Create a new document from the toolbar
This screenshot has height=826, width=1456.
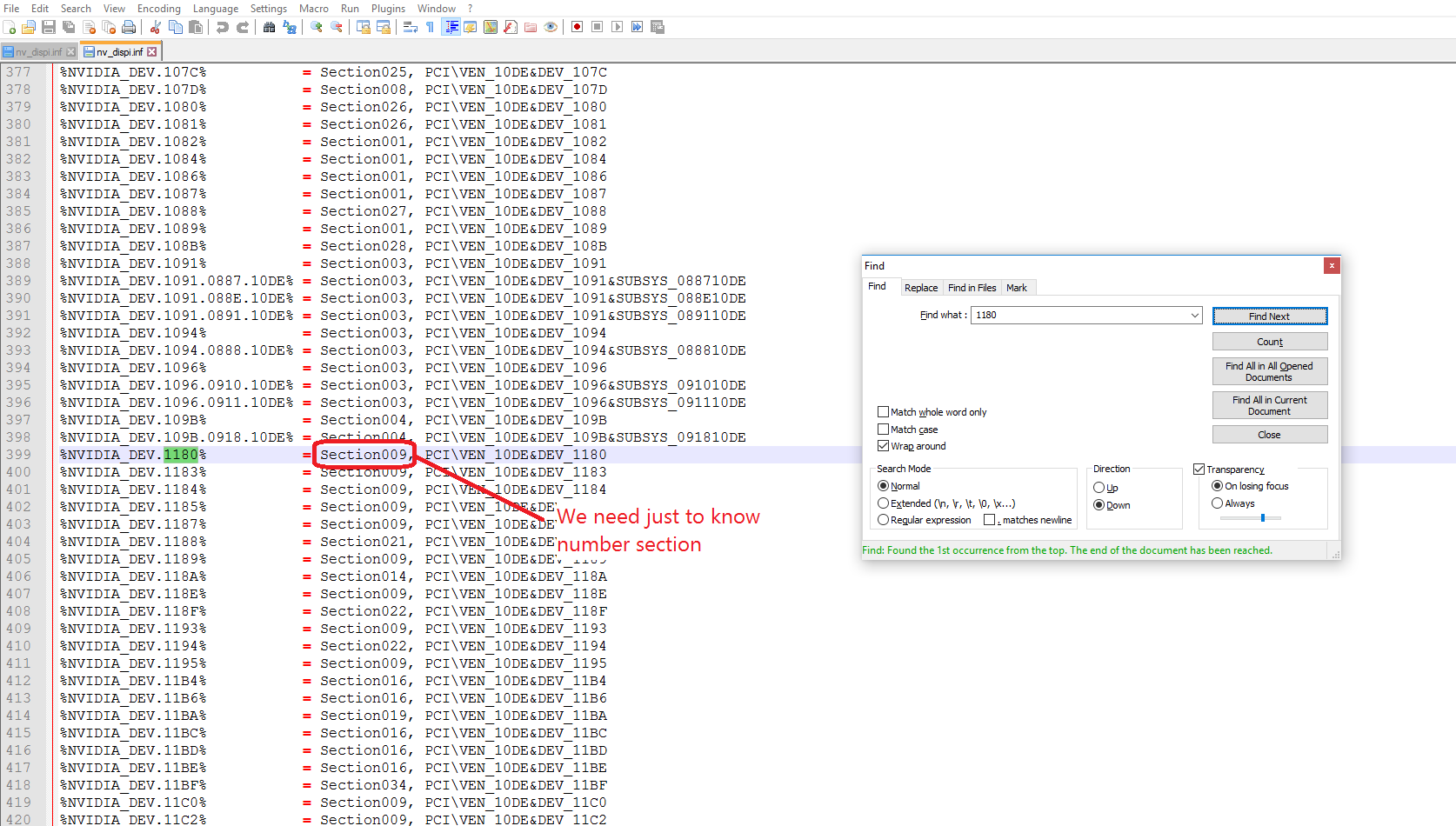9,27
